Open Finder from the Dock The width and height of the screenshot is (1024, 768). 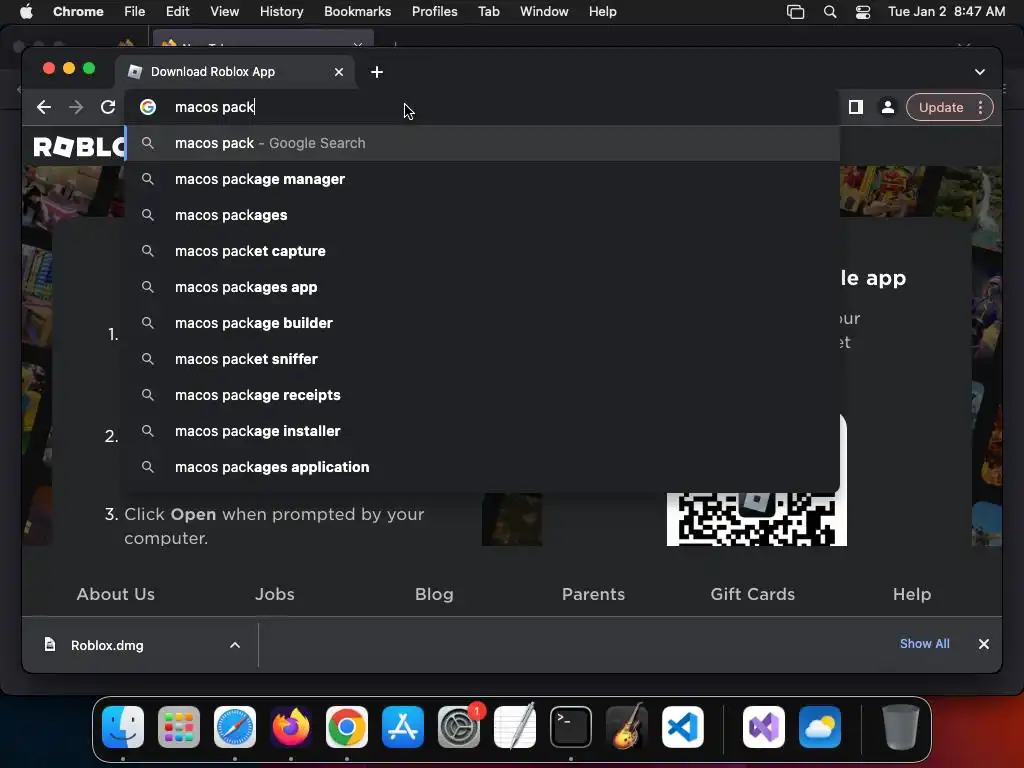coord(123,727)
